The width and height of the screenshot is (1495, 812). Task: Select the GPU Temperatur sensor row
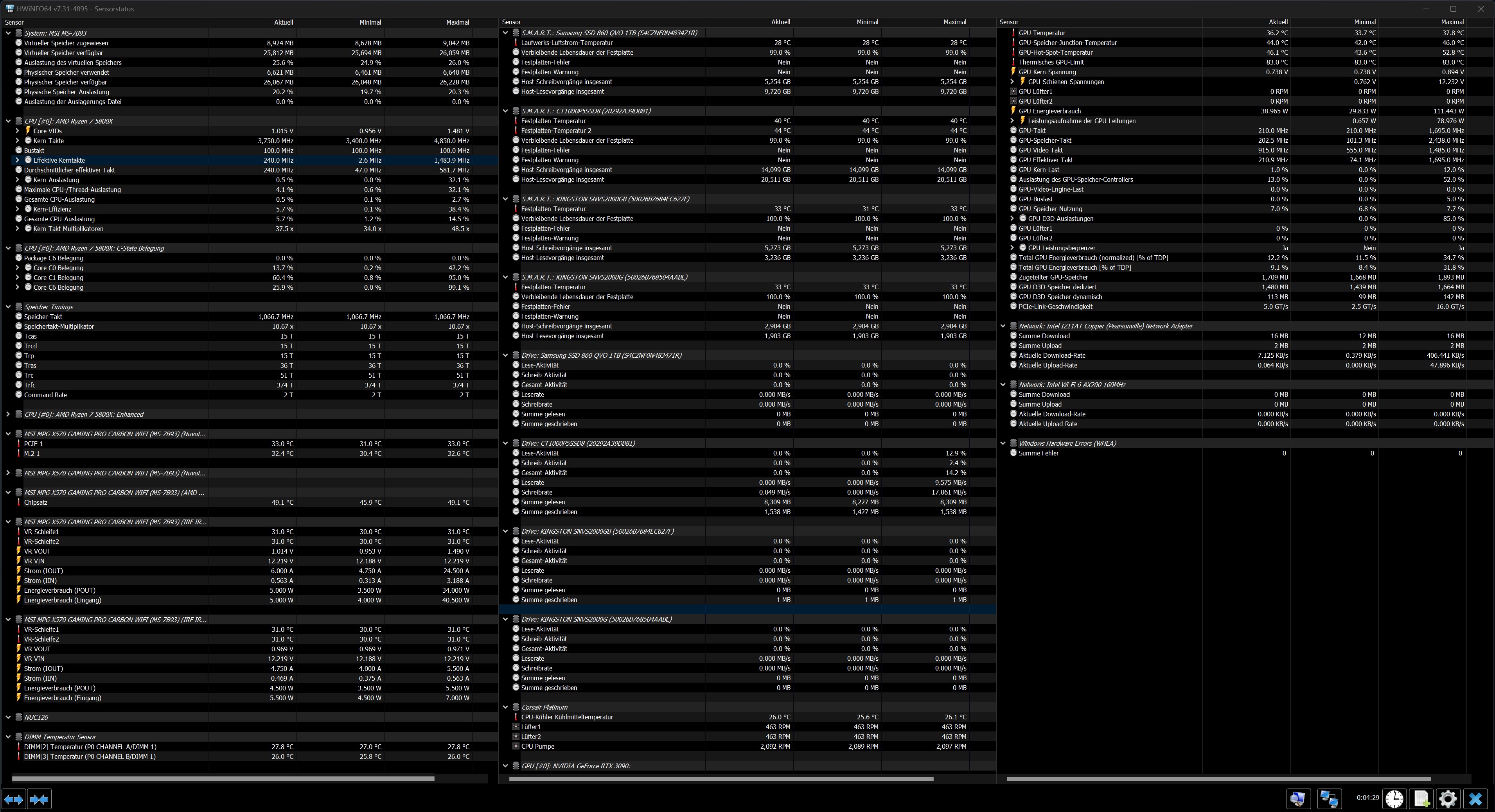point(1042,33)
